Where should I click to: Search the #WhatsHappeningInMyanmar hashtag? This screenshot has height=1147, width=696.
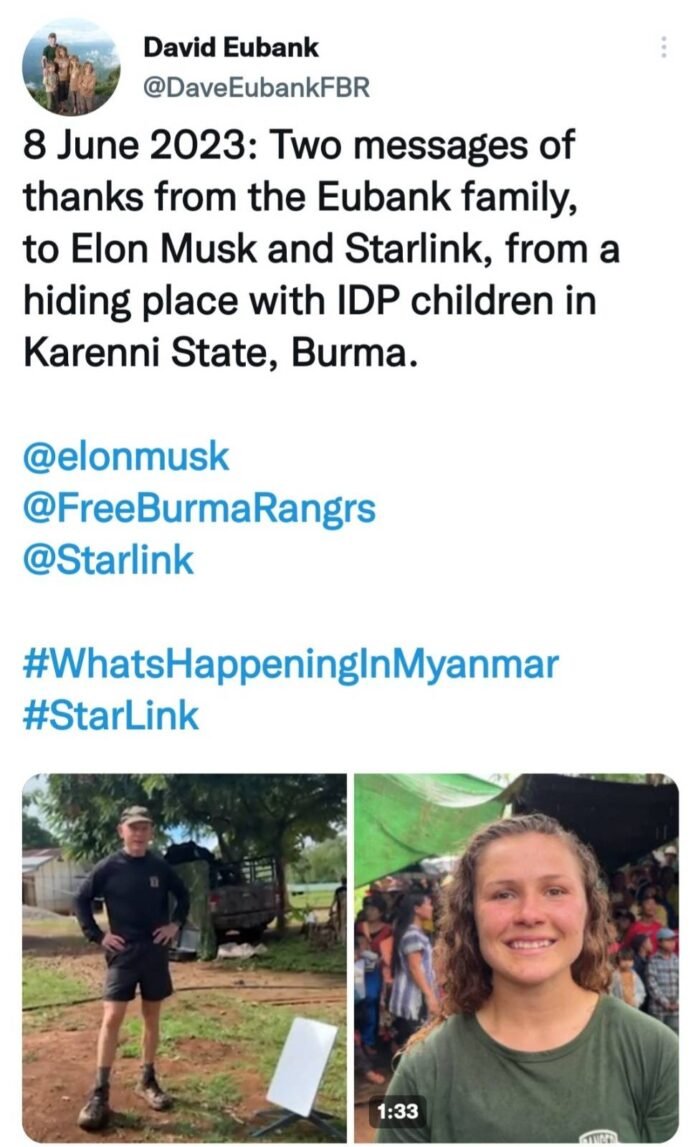[x=289, y=664]
